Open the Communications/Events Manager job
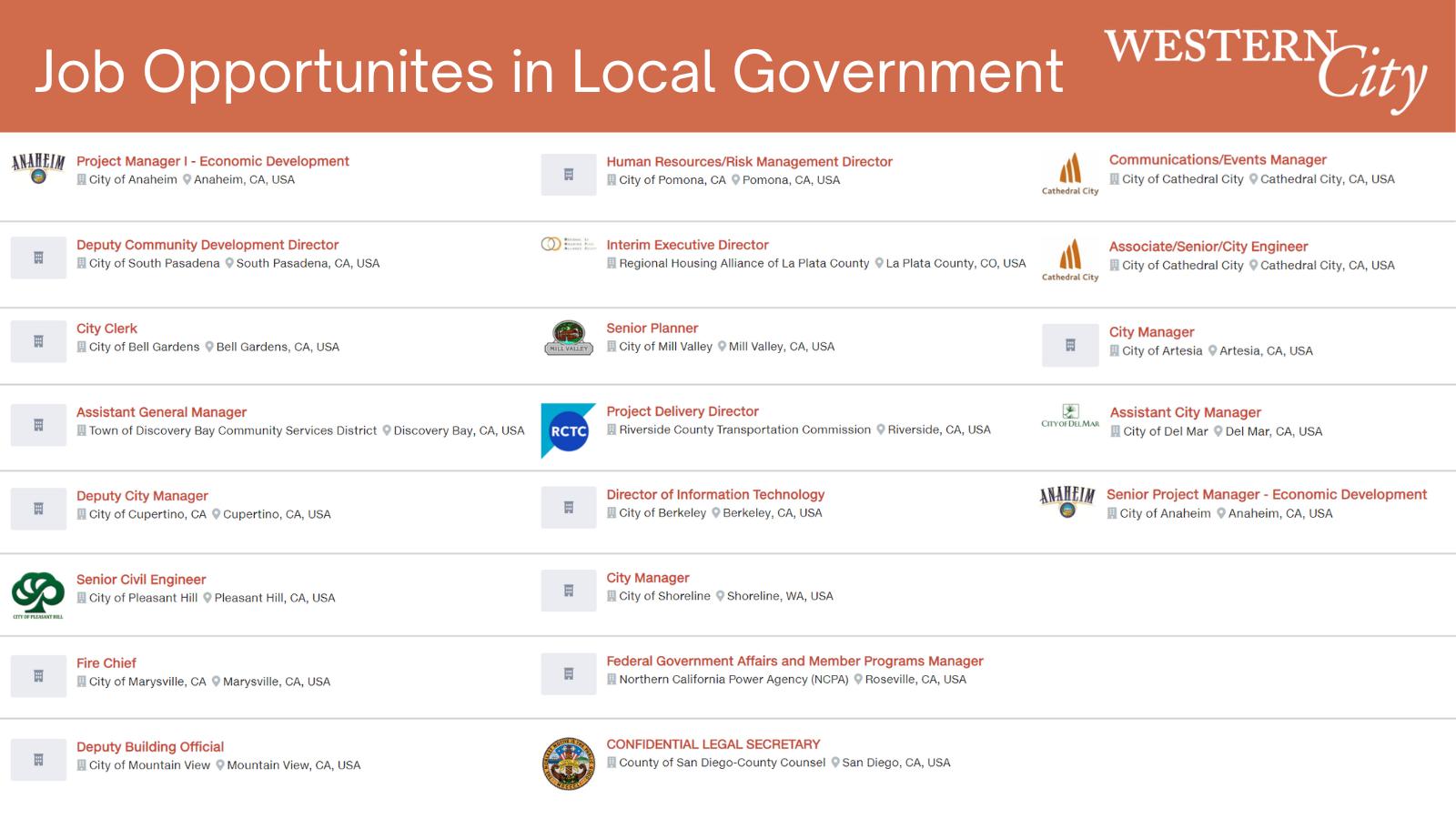The image size is (1456, 819). [x=1218, y=159]
